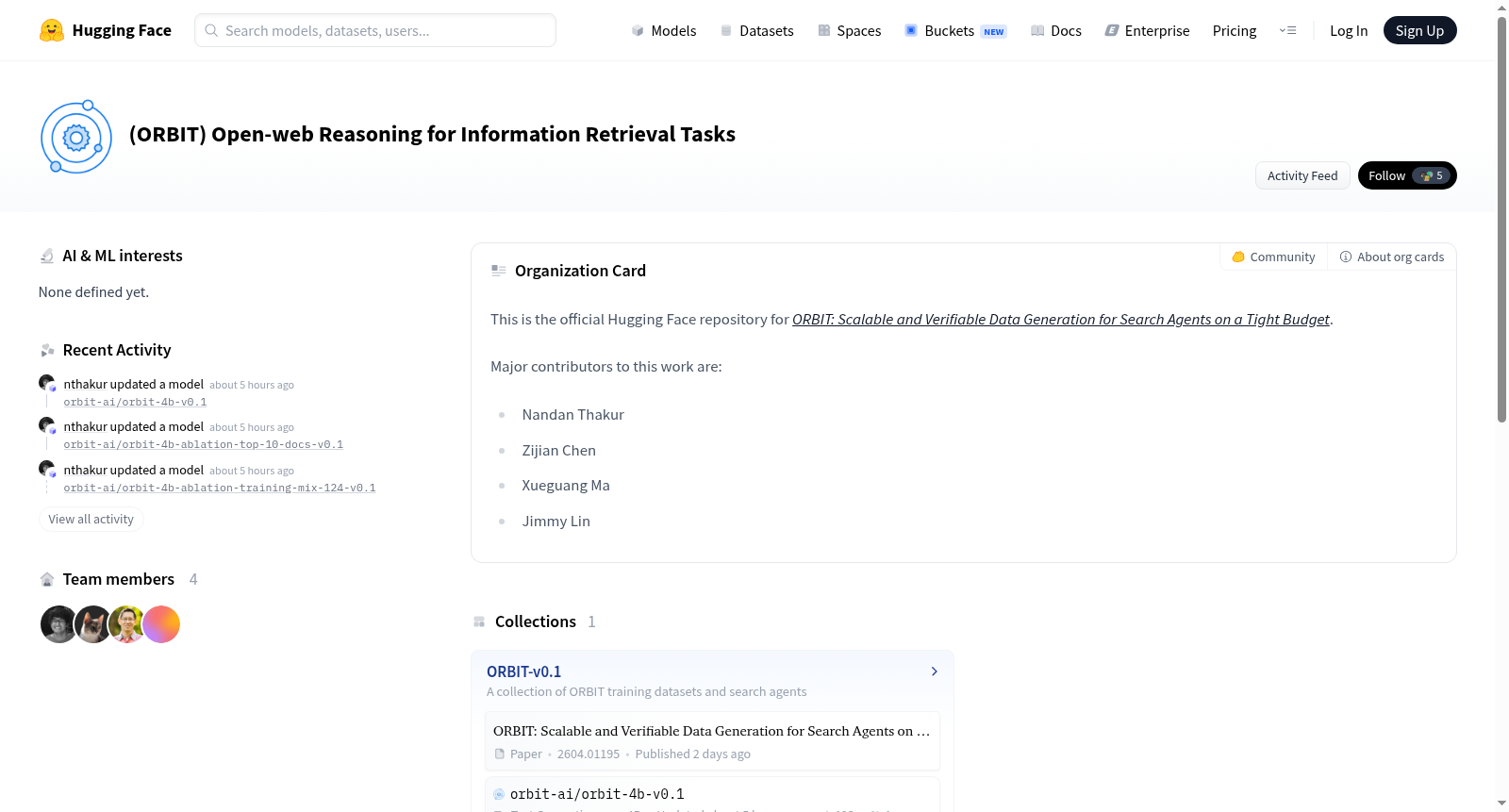Open the ORBIT-v0.1 collection title

coord(524,671)
